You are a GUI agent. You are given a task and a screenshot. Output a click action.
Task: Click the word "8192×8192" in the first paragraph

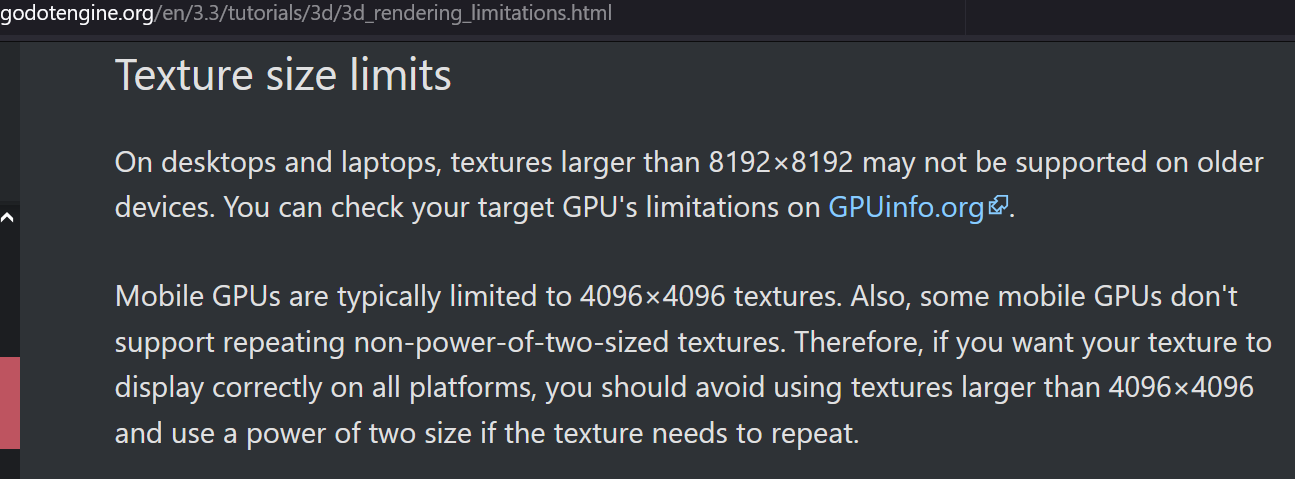click(780, 162)
